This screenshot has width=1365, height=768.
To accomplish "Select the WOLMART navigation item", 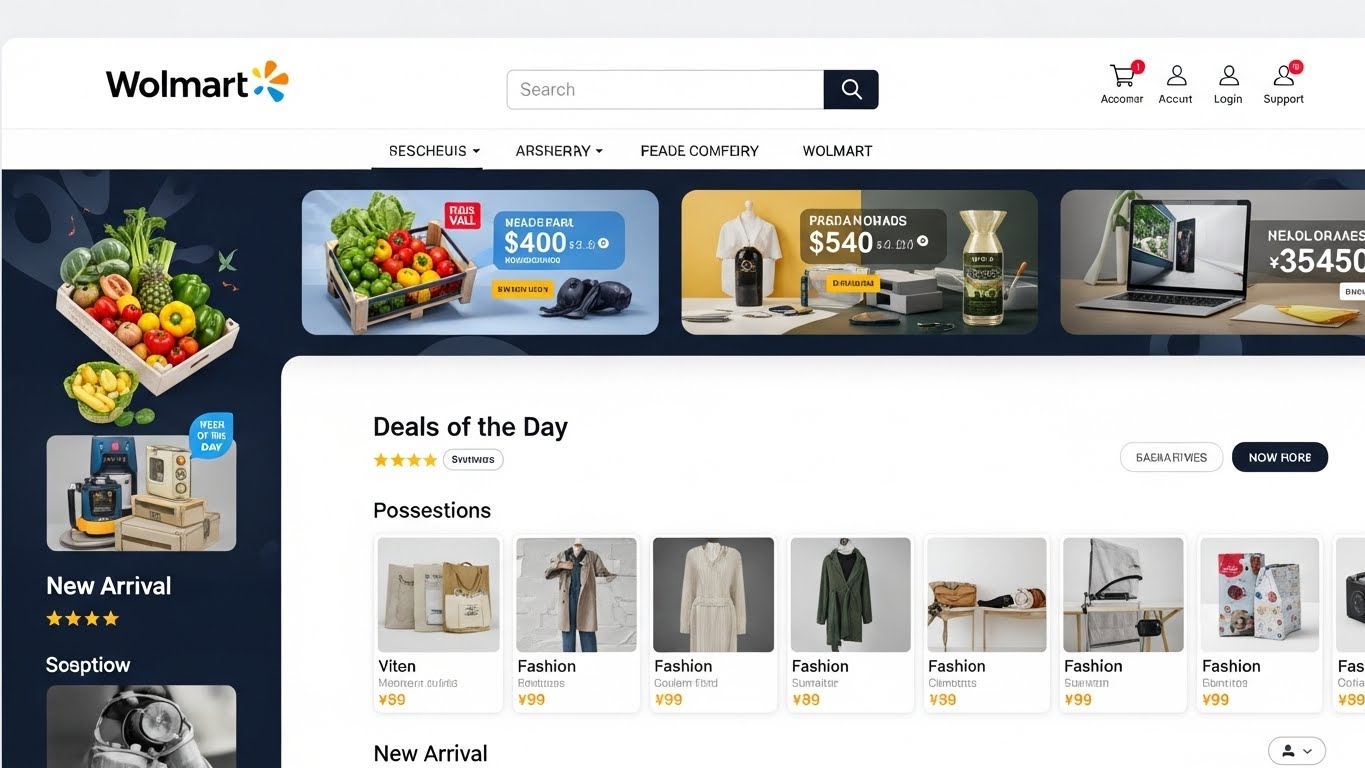I will [837, 151].
